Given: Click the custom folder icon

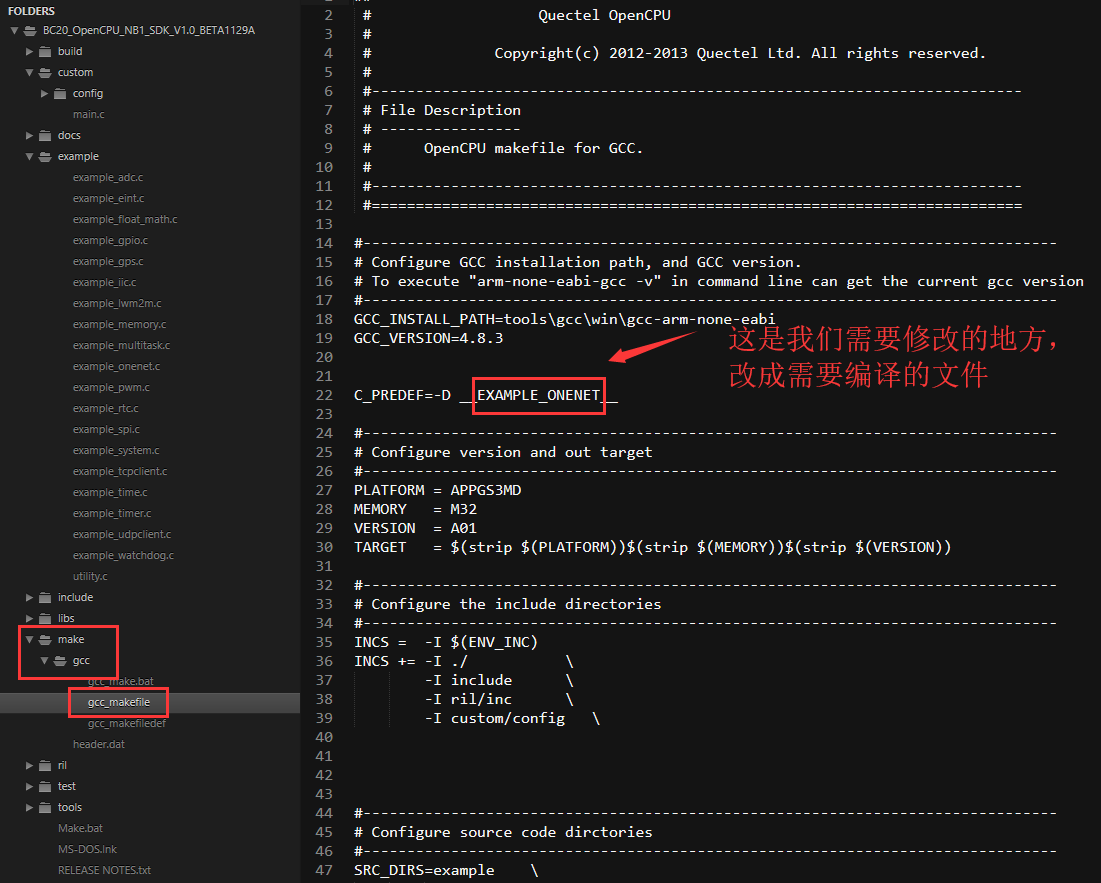Looking at the screenshot, I should 45,72.
